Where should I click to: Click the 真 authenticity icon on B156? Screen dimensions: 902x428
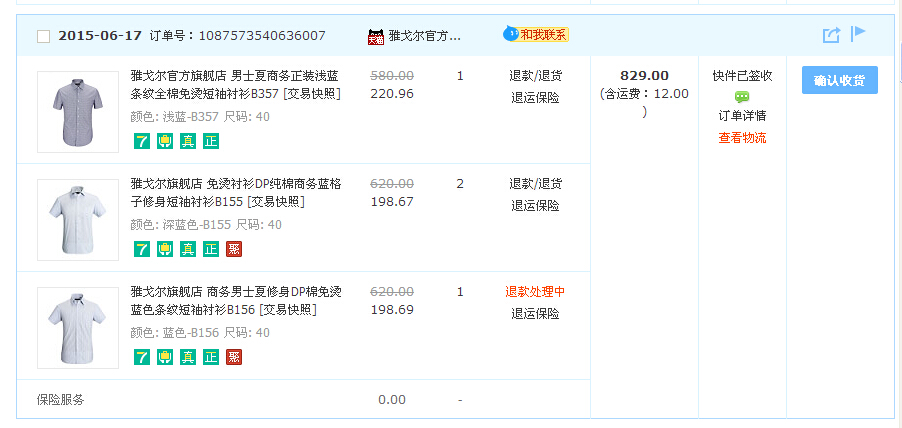pyautogui.click(x=188, y=357)
